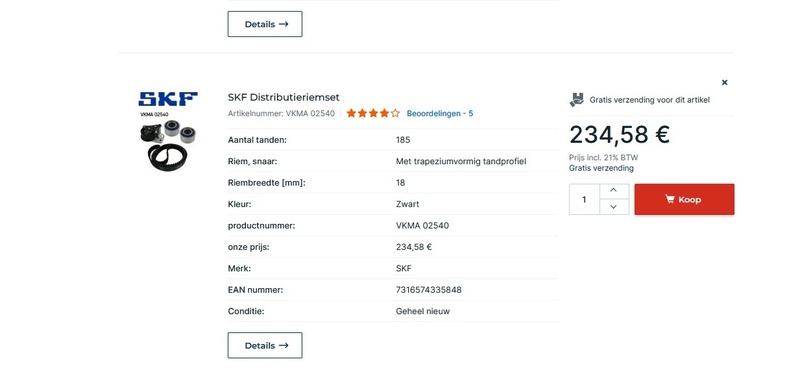Screen dimensions: 800x370
Task: Select productnummer value VKMA 02540
Action: coord(422,226)
